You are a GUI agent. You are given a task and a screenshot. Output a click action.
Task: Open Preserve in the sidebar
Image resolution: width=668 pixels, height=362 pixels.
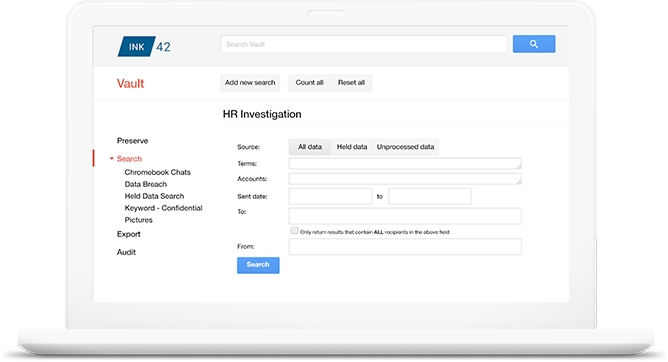(x=132, y=141)
